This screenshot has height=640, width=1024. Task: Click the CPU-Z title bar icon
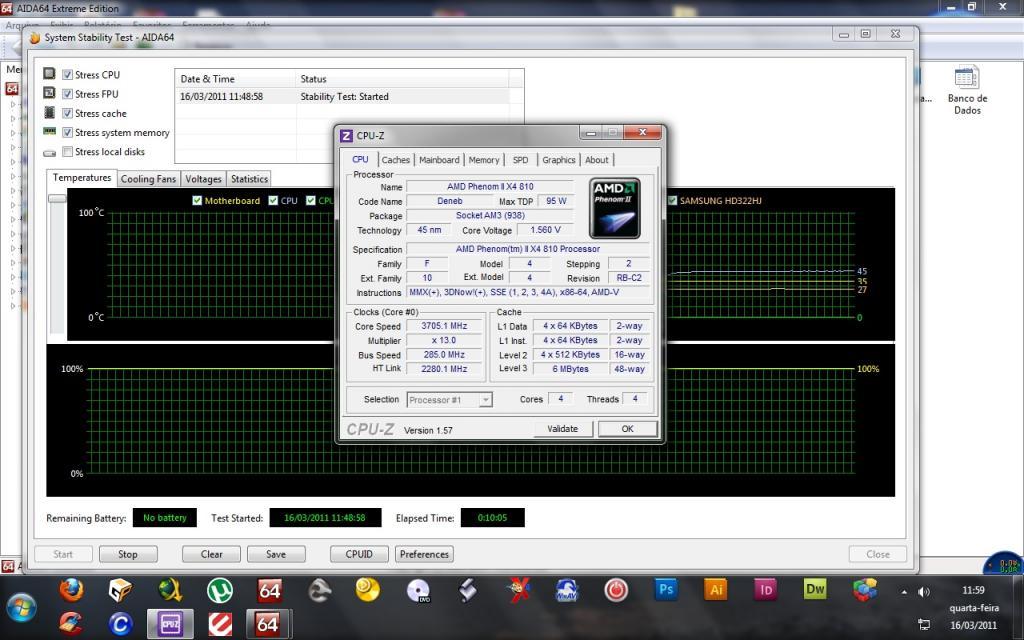pos(347,136)
